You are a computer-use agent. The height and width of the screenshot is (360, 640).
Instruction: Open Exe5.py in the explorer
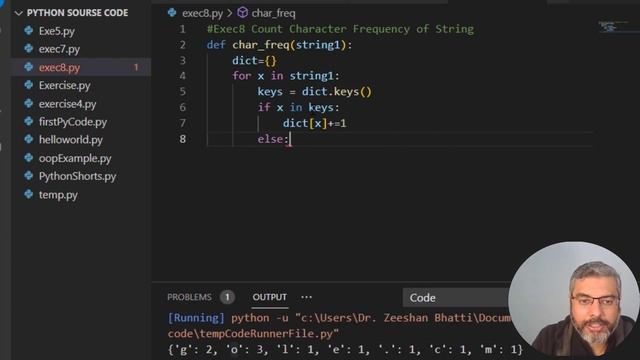pyautogui.click(x=57, y=31)
